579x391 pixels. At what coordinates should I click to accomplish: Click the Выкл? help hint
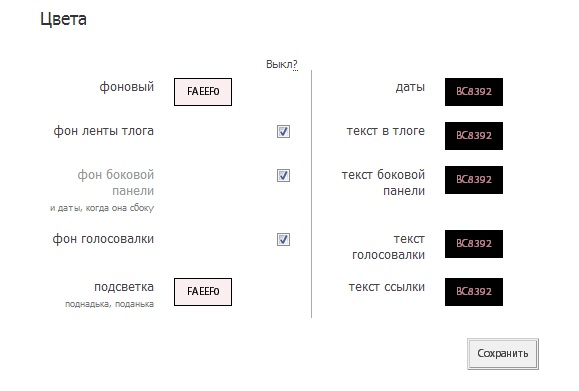click(x=282, y=64)
